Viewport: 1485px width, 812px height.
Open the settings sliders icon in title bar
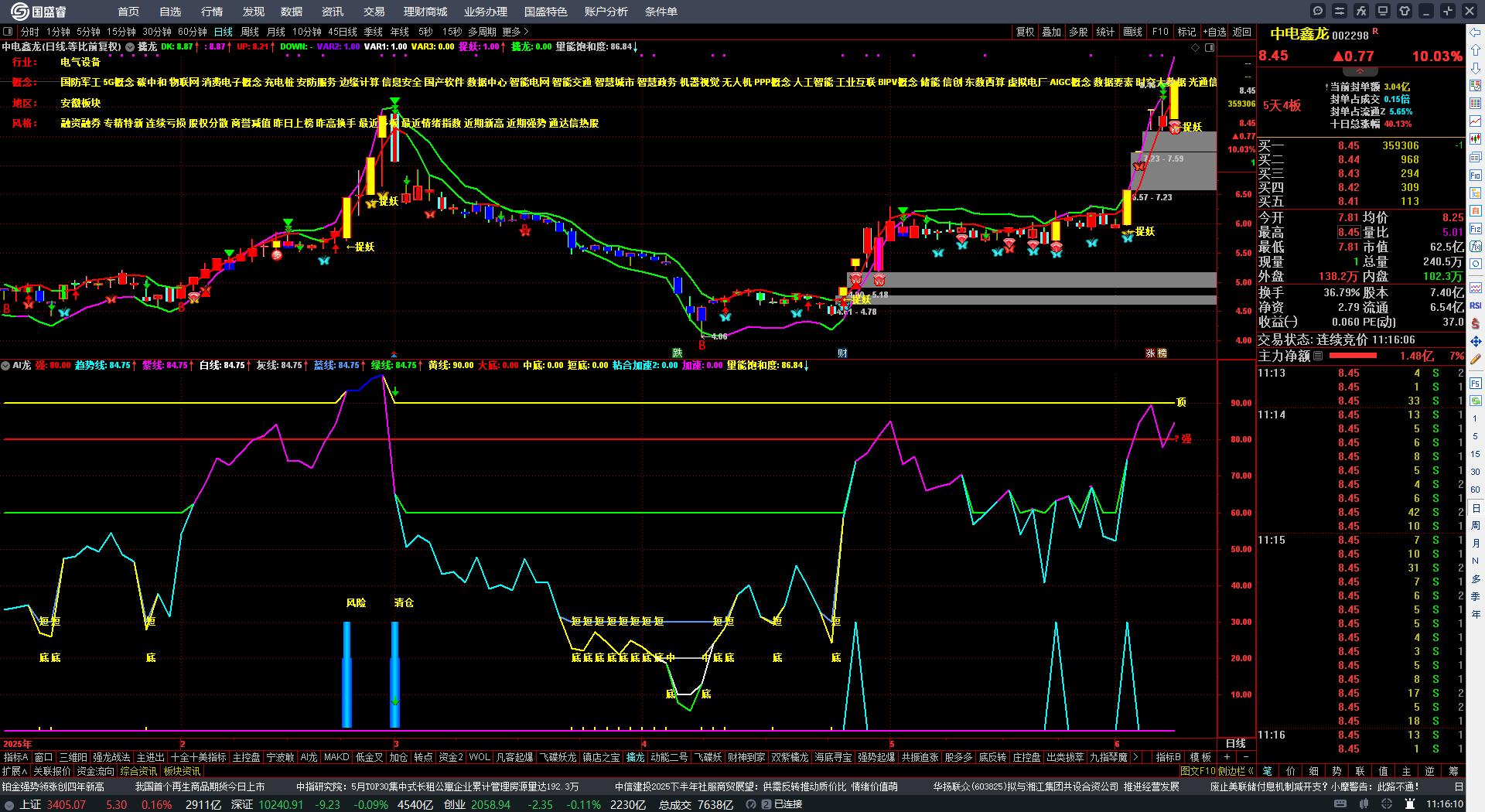(1340, 11)
